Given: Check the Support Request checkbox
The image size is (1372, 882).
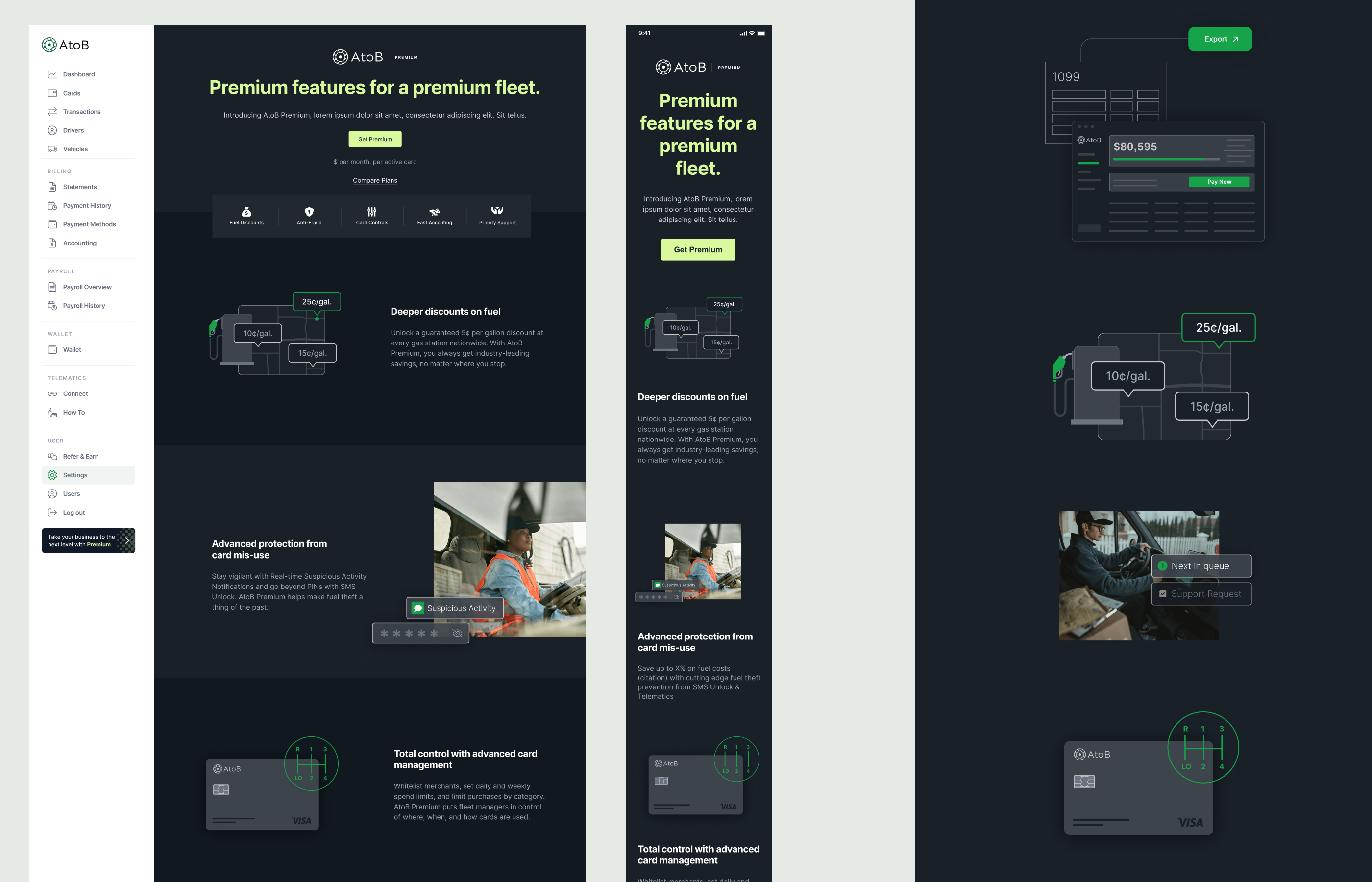Looking at the screenshot, I should 1163,594.
